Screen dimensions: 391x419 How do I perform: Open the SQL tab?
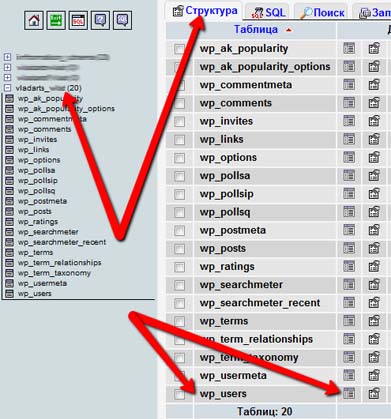click(x=268, y=12)
